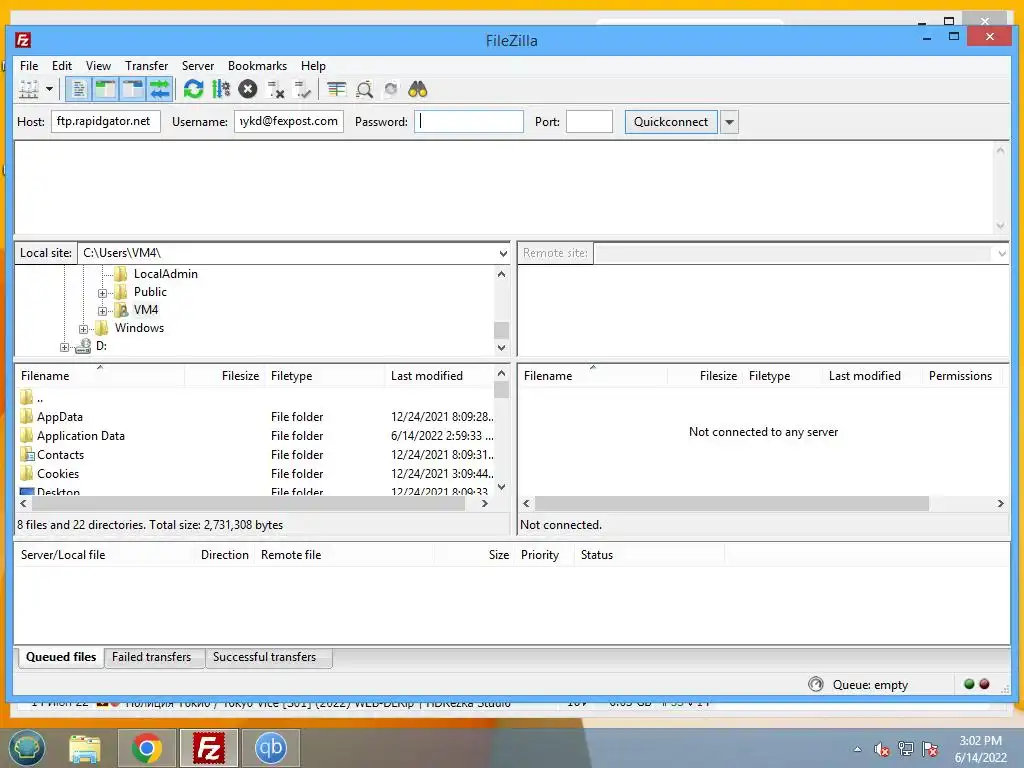Focus the Password input field
1024x768 pixels.
click(x=469, y=121)
